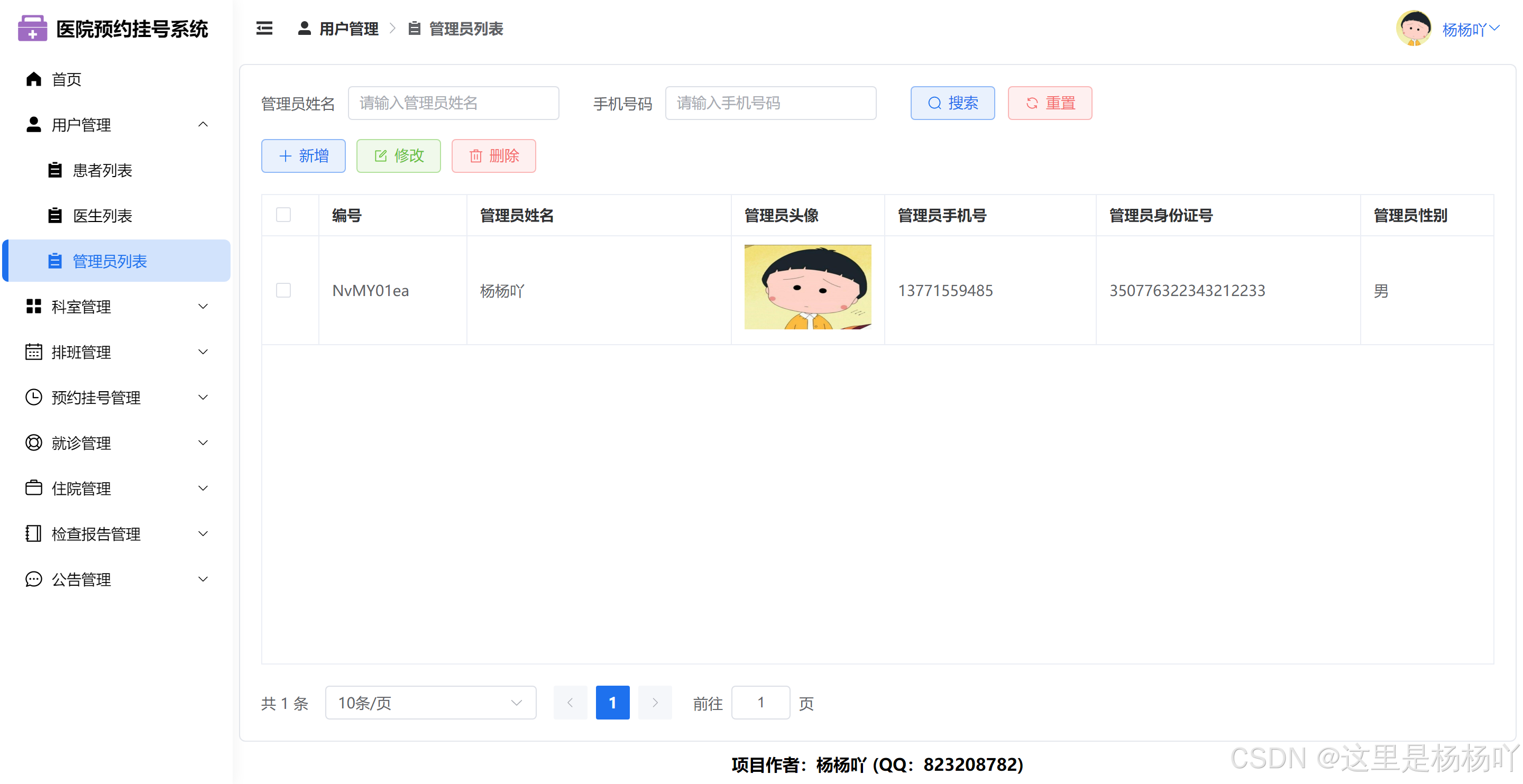The height and width of the screenshot is (784, 1523).
Task: Select the 医生列表 menu item
Action: pos(102,216)
